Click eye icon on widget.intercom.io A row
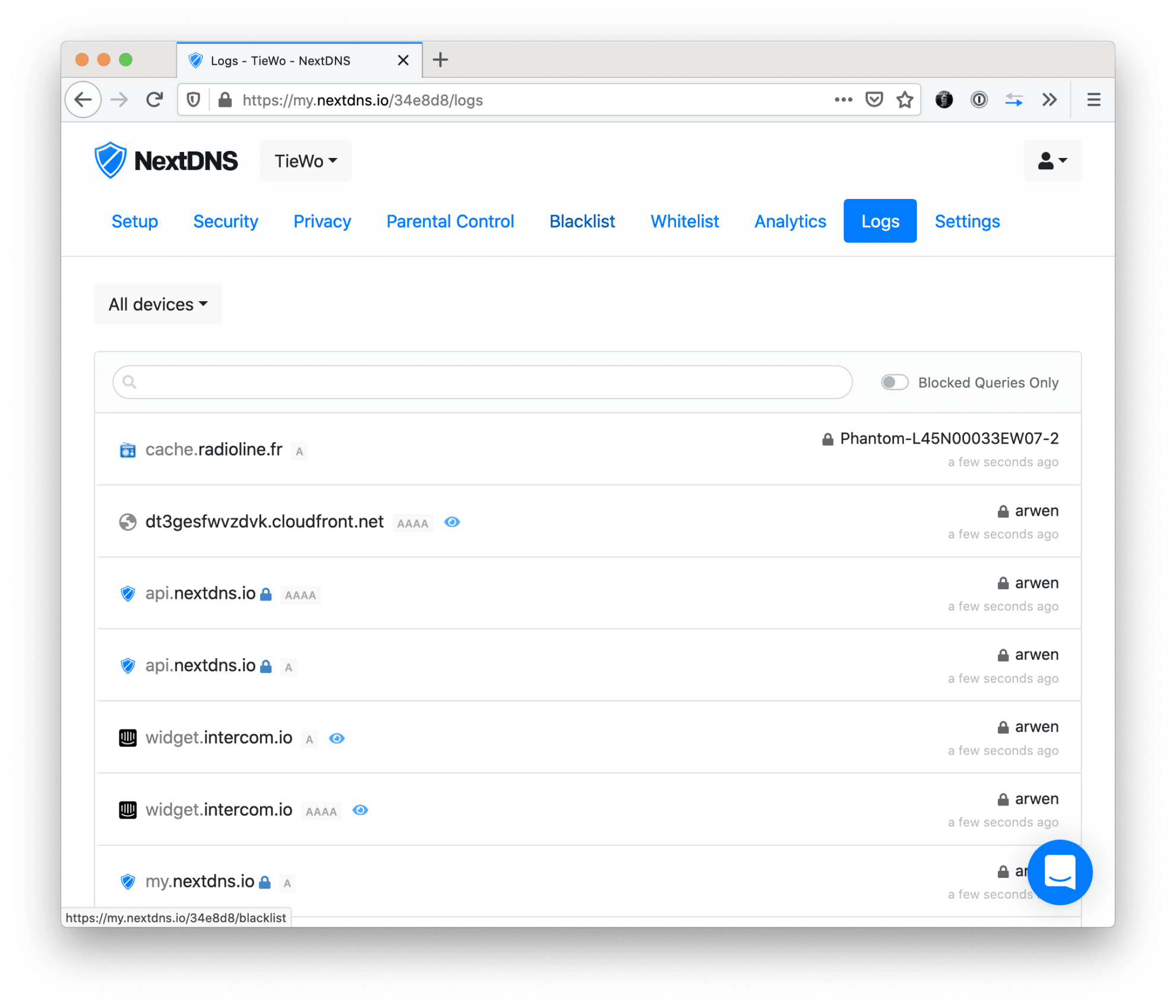Image resolution: width=1176 pixels, height=1008 pixels. point(337,738)
